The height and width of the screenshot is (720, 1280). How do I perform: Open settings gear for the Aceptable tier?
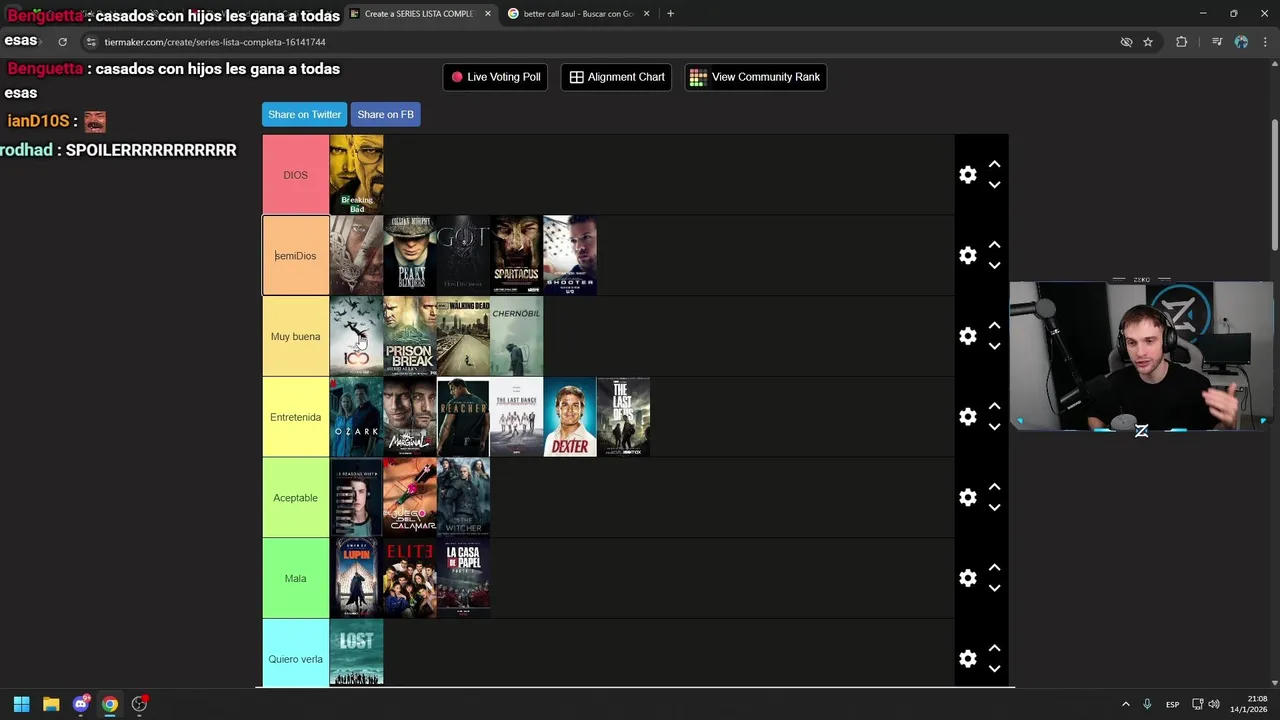coord(967,498)
